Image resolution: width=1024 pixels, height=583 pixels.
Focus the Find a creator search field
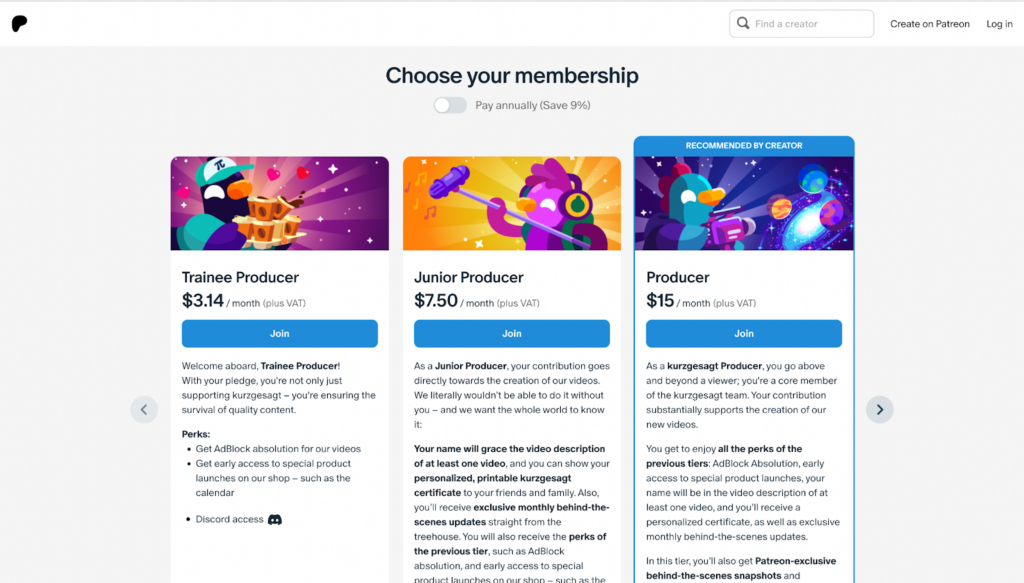(x=801, y=24)
